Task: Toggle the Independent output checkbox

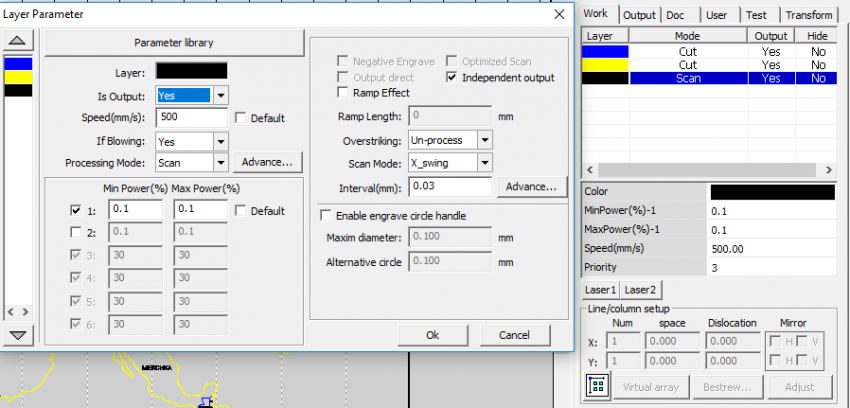Action: tap(452, 77)
